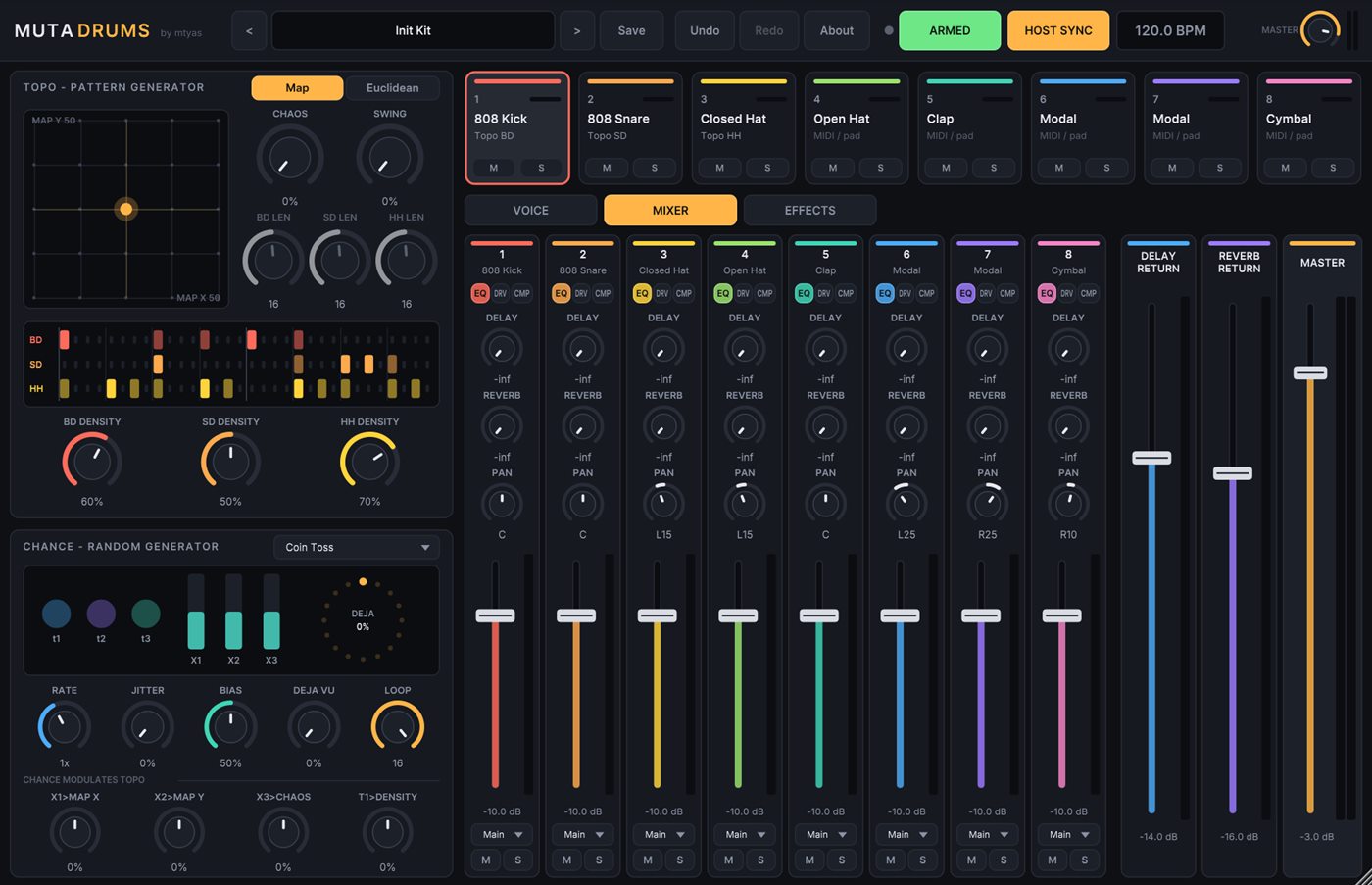Switch to the EFFECTS tab

[810, 210]
